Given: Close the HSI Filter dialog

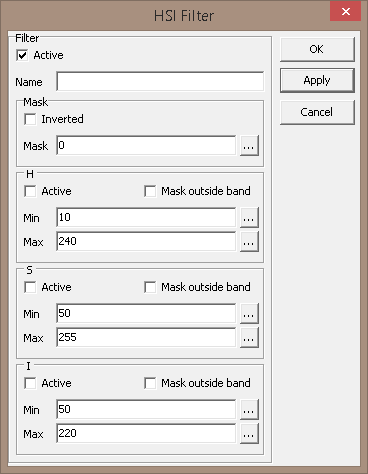Looking at the screenshot, I should [x=346, y=12].
